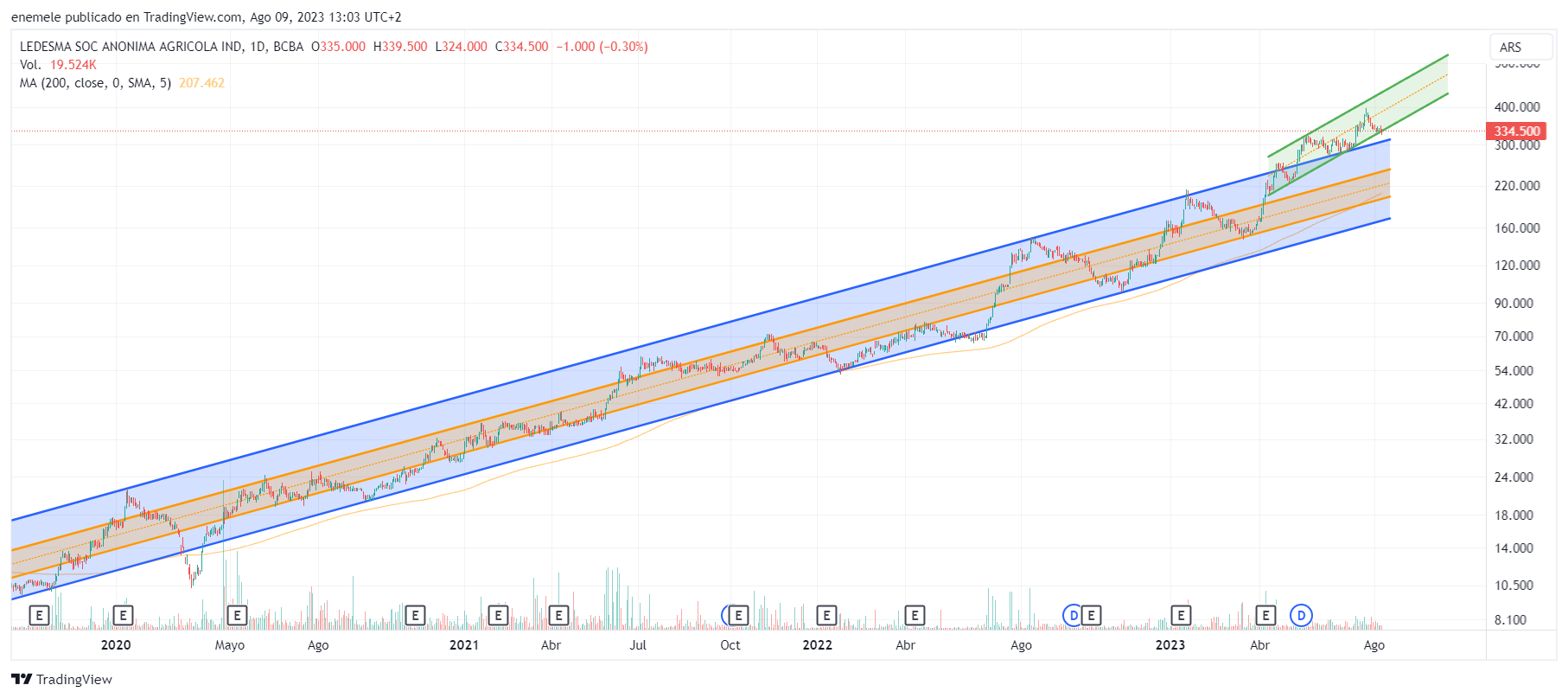Viewport: 1568px width, 698px height.
Task: Click the Jul label on the time axis
Action: pyautogui.click(x=638, y=645)
